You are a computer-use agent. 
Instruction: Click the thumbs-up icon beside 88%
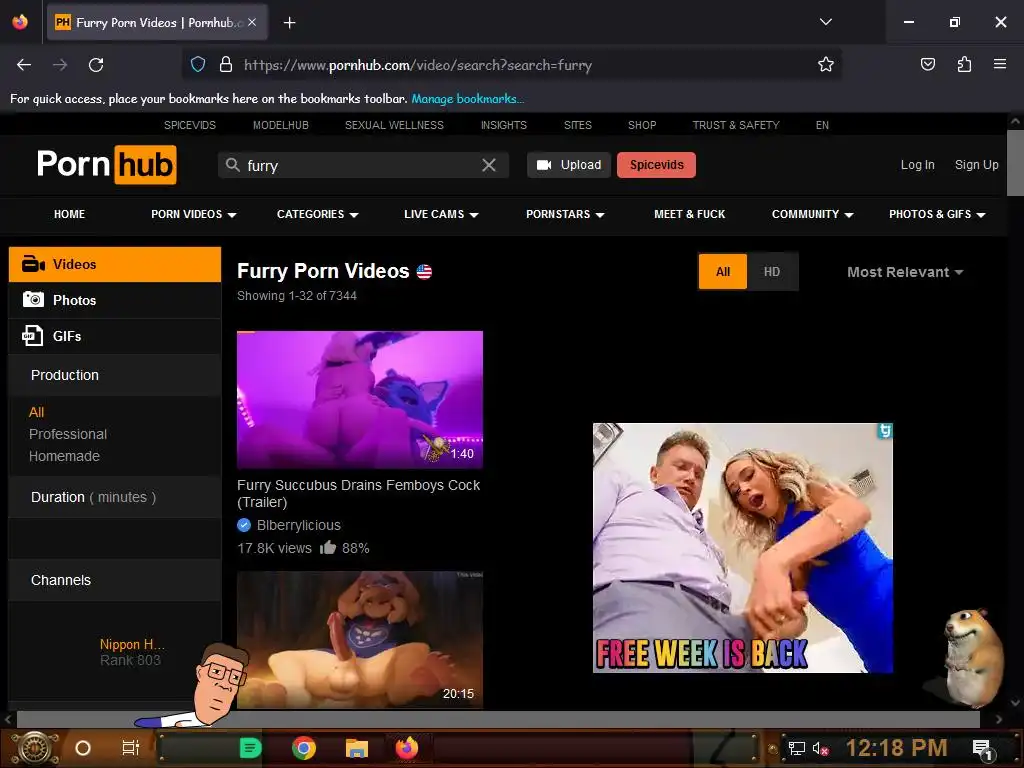point(328,547)
